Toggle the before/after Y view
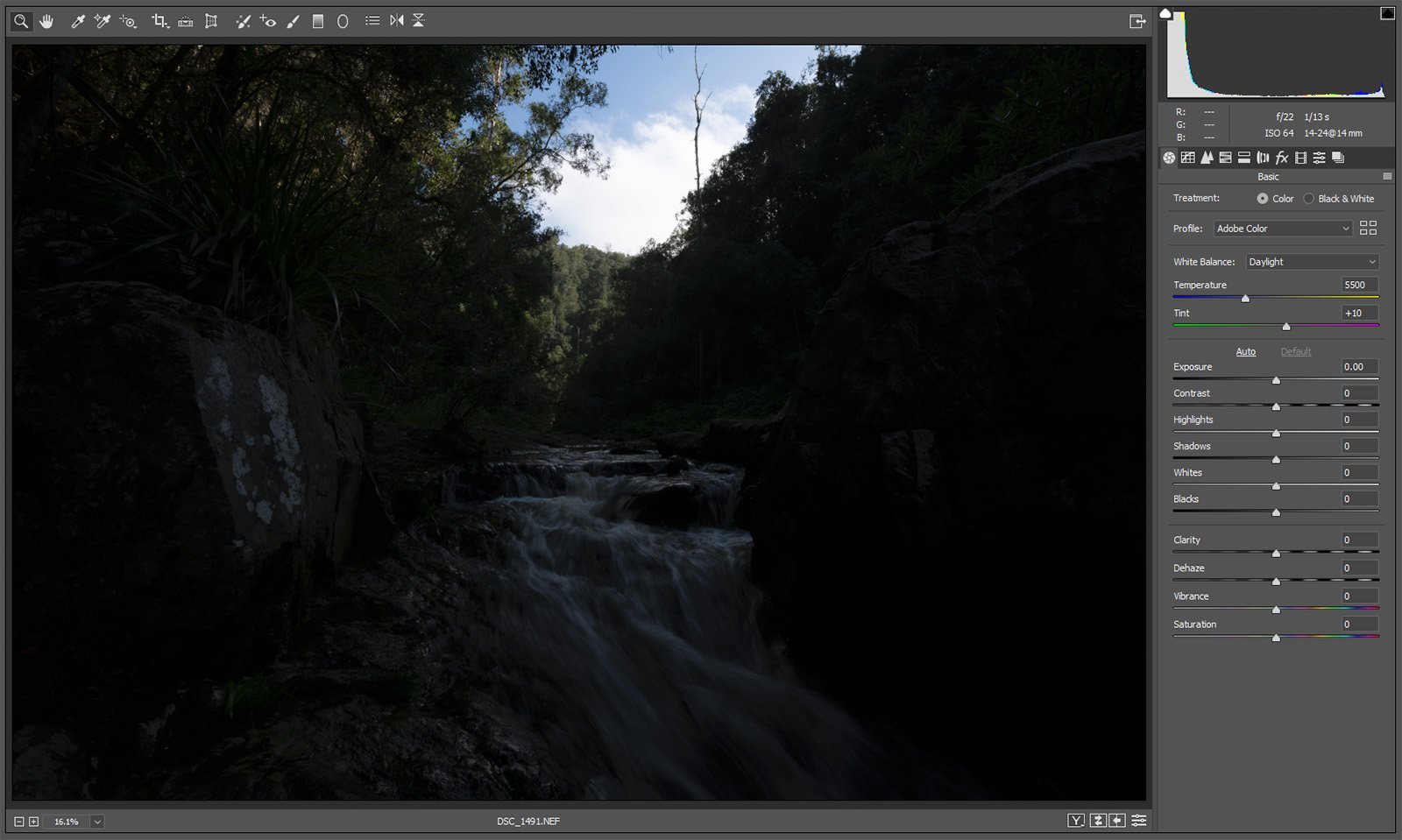 [x=1075, y=821]
